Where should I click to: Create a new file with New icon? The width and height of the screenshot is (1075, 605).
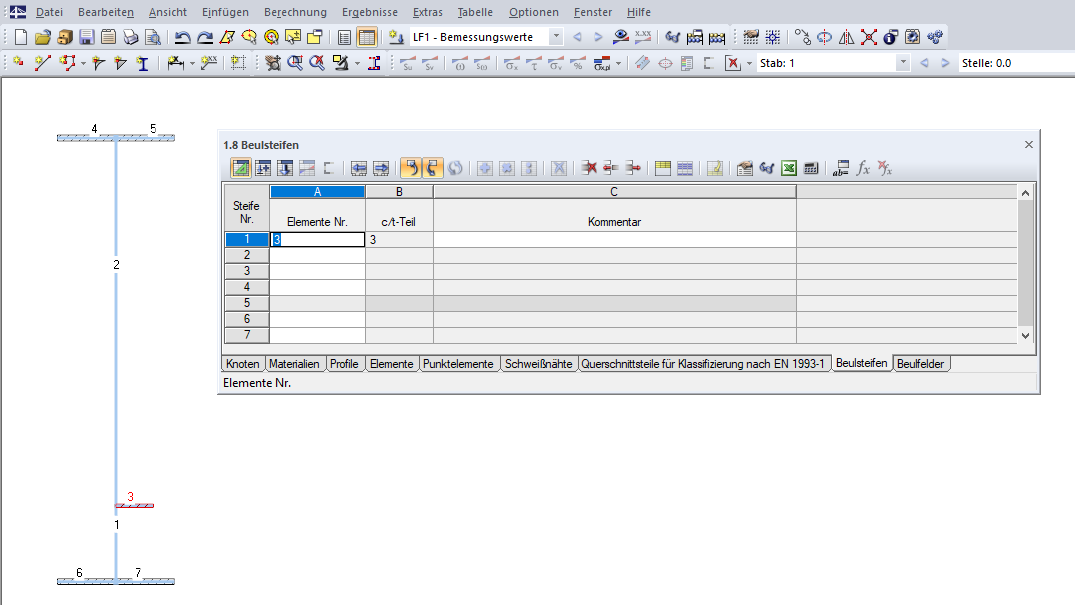21,37
